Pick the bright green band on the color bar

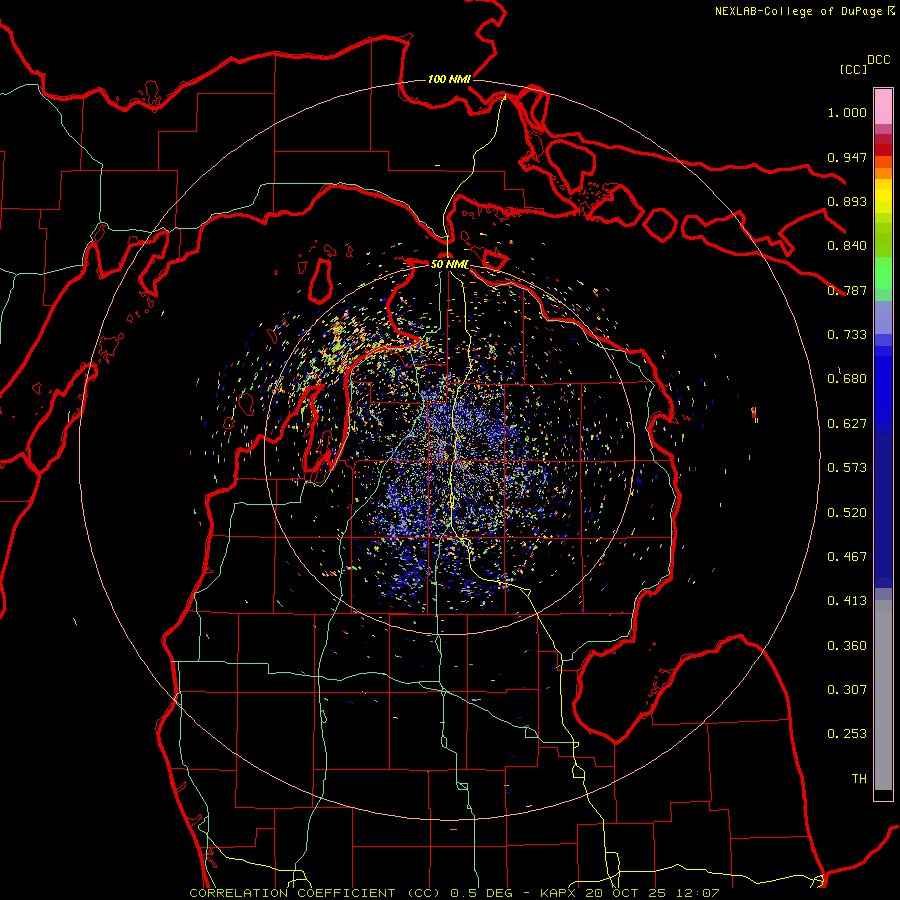(883, 273)
